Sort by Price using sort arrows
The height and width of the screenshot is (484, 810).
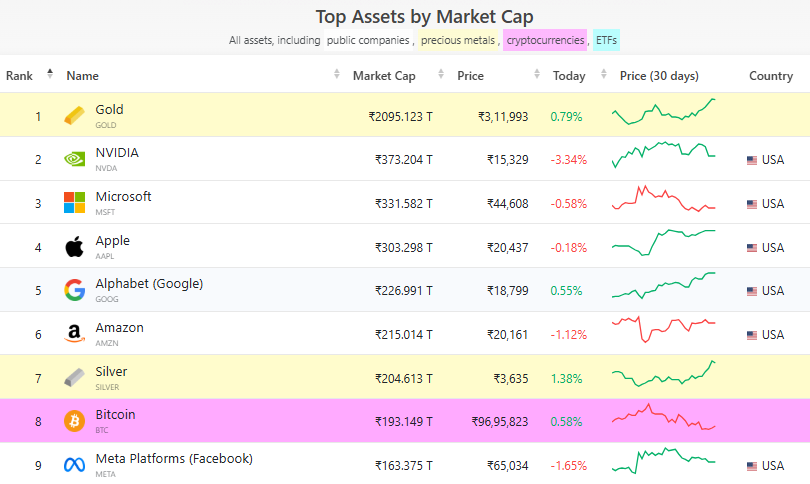[537, 74]
